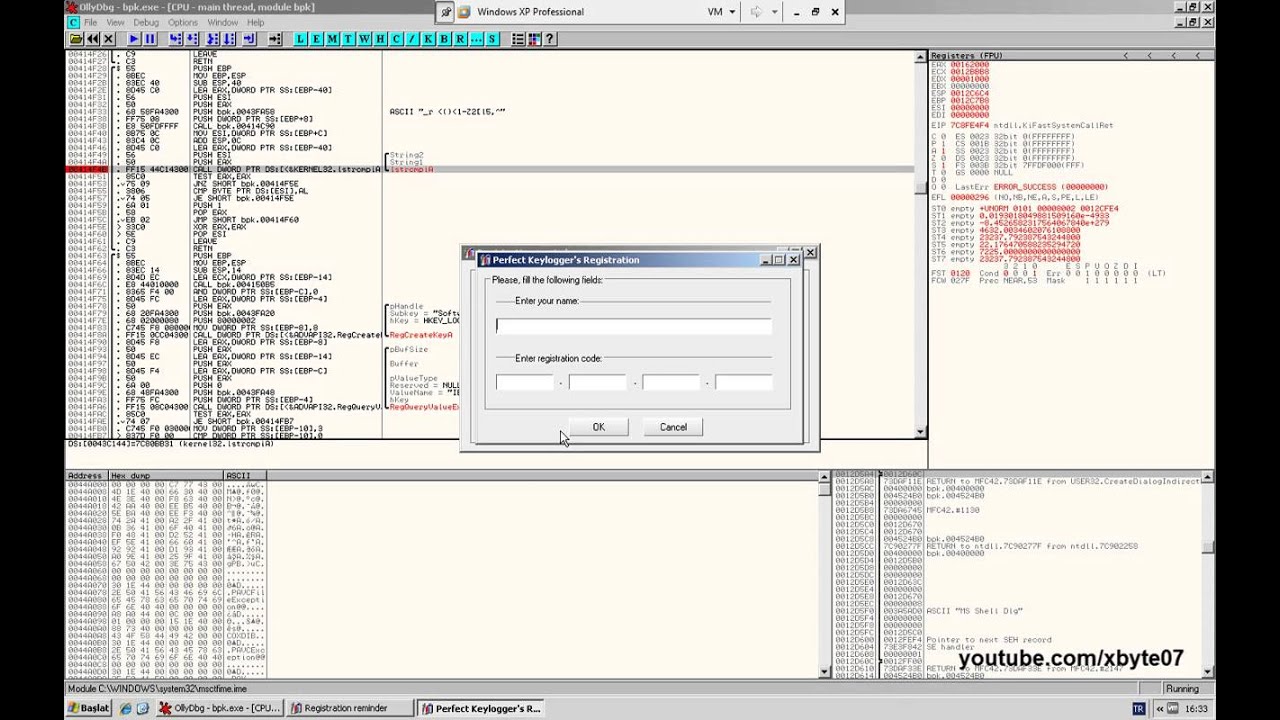Show Run trace via ellipsis button
Image resolution: width=1280 pixels, height=720 pixels.
(476, 39)
